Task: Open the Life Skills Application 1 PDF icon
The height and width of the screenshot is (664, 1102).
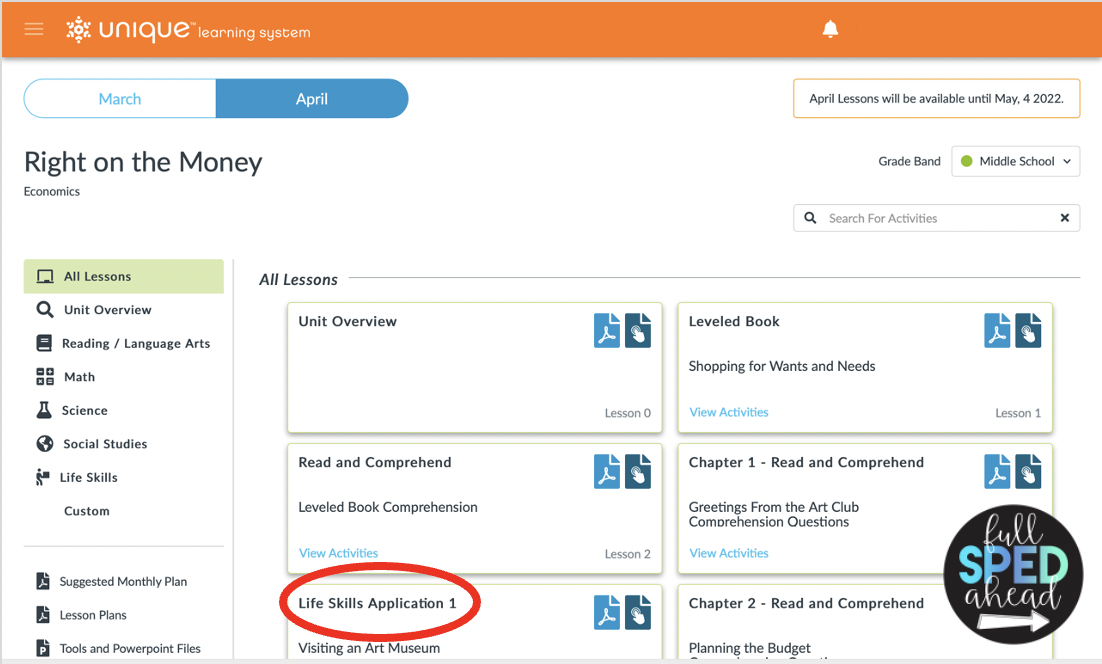Action: tap(607, 612)
